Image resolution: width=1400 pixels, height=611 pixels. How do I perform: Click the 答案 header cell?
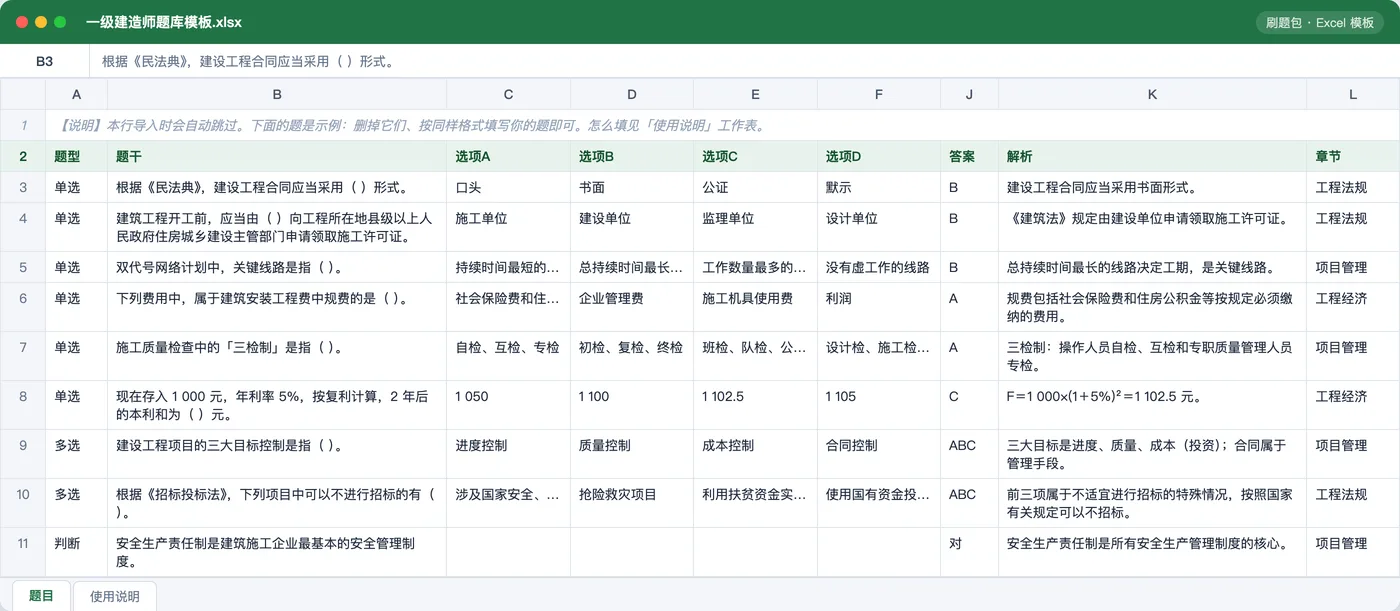coord(969,157)
